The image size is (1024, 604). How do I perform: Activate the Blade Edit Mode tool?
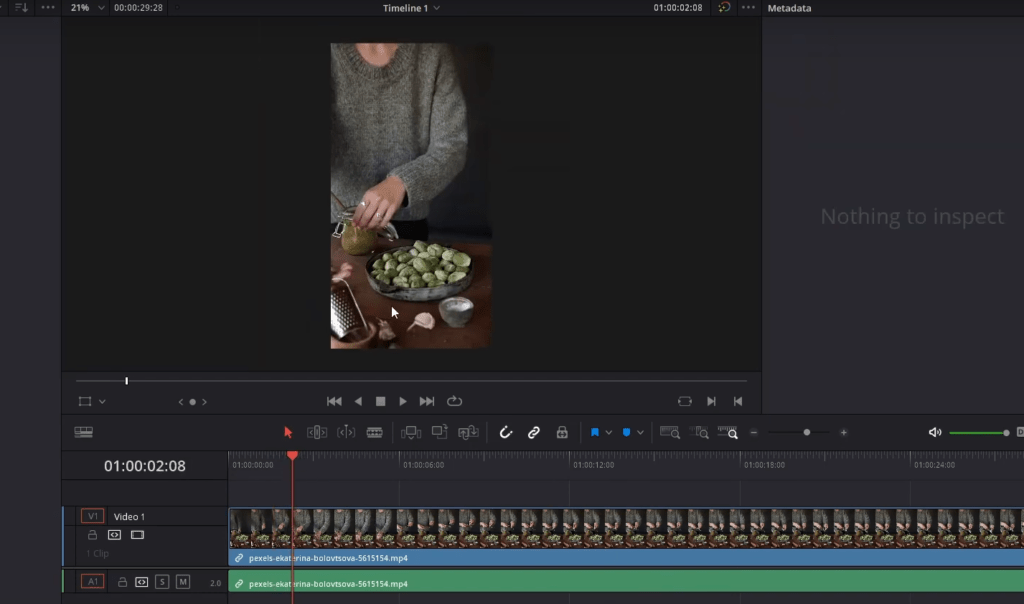(375, 432)
